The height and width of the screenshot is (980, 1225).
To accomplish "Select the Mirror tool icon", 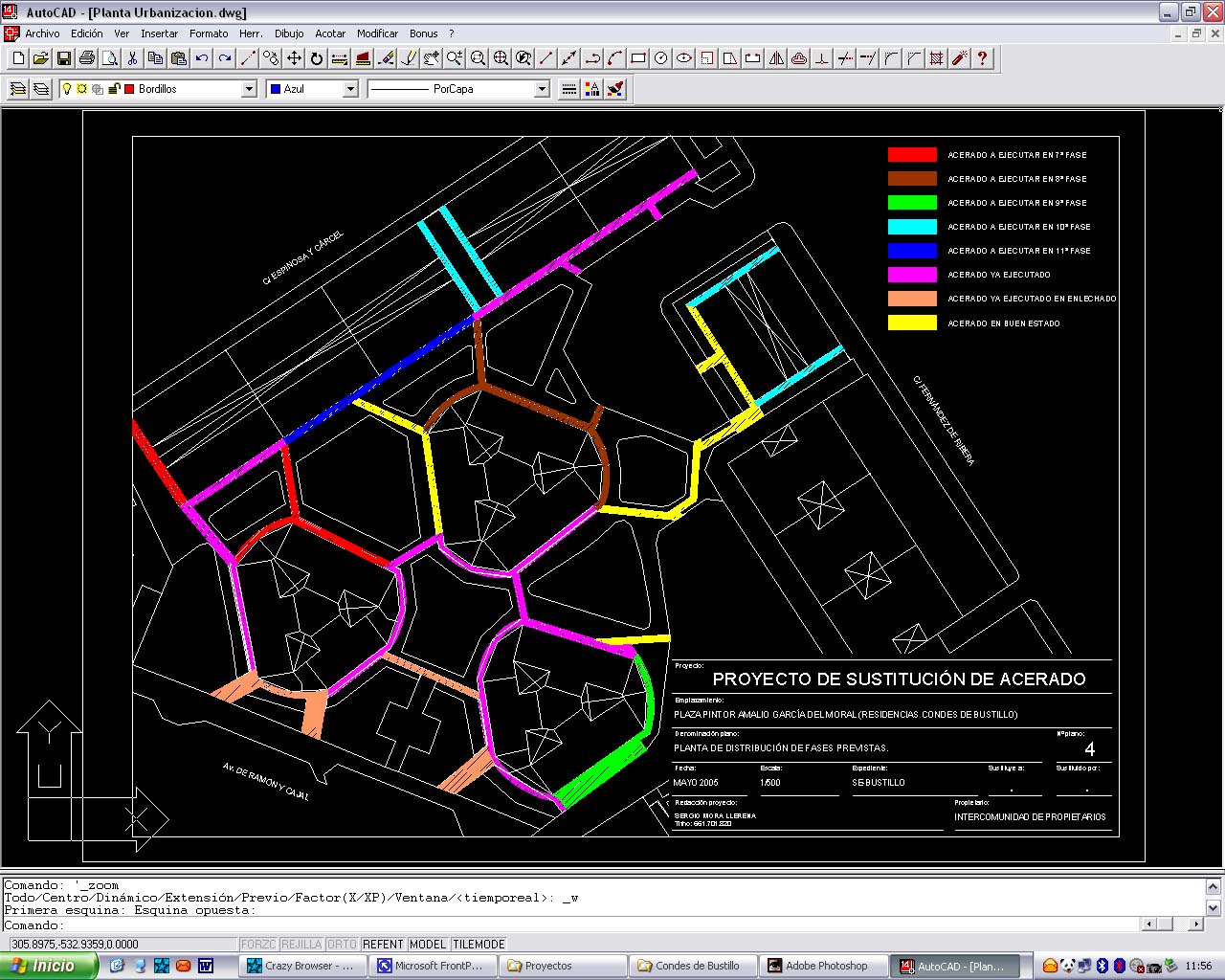I will (776, 58).
